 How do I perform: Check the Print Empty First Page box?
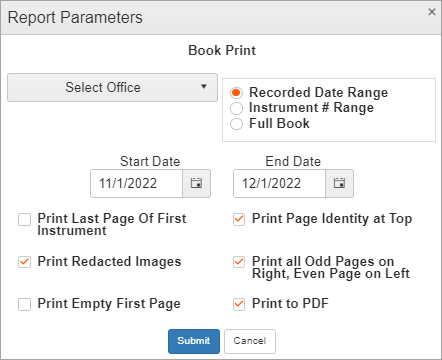24,304
